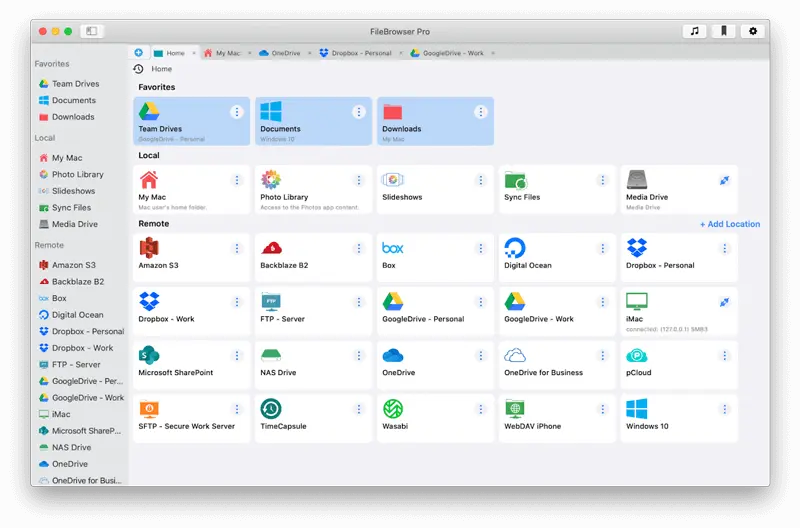Open the pCloud remote location

point(679,365)
